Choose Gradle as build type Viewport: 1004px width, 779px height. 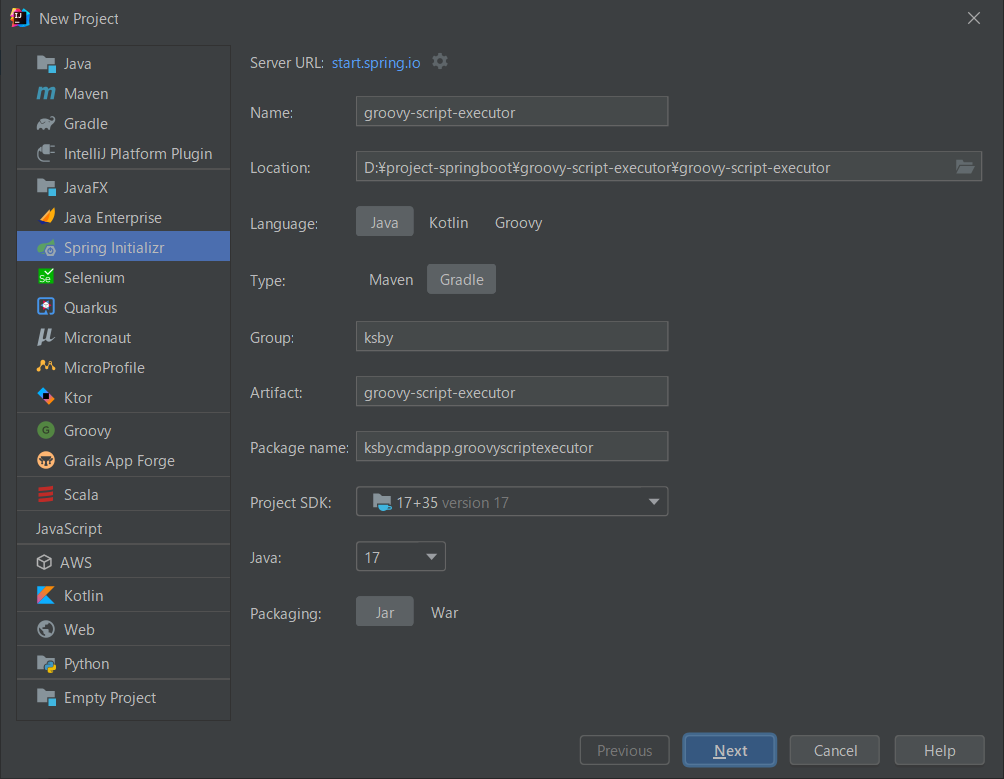(461, 280)
